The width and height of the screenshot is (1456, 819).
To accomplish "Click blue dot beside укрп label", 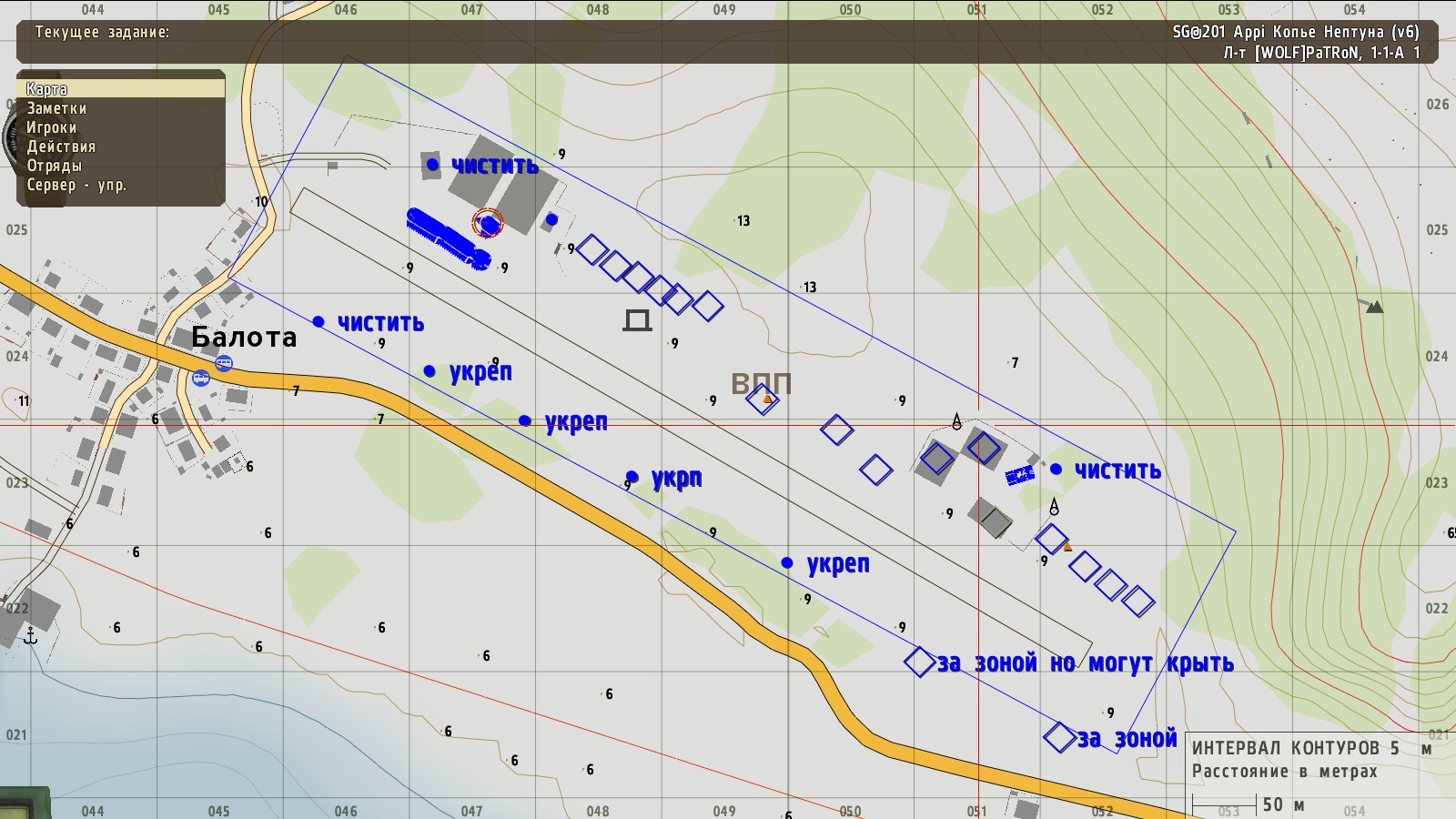I will pyautogui.click(x=632, y=477).
